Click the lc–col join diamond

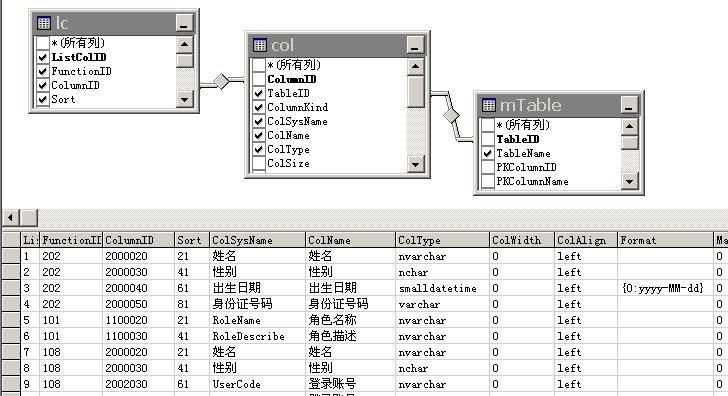click(222, 82)
